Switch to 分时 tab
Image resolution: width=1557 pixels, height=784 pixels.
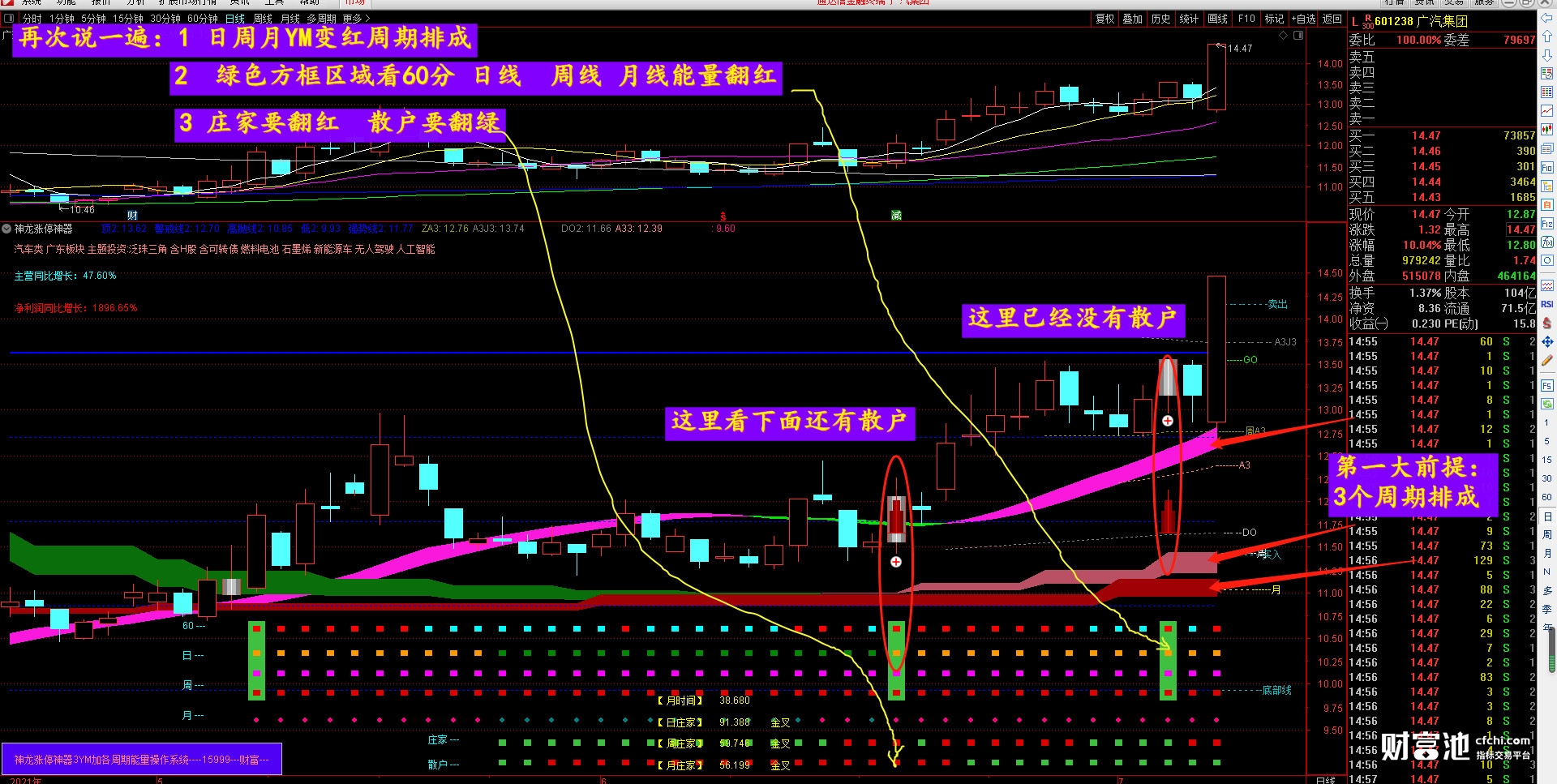click(x=32, y=19)
